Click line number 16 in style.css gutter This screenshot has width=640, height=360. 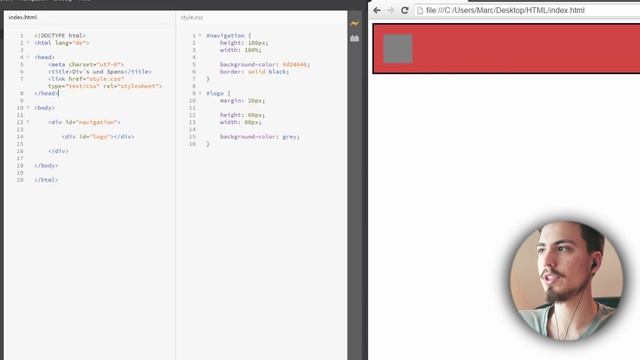pos(192,144)
